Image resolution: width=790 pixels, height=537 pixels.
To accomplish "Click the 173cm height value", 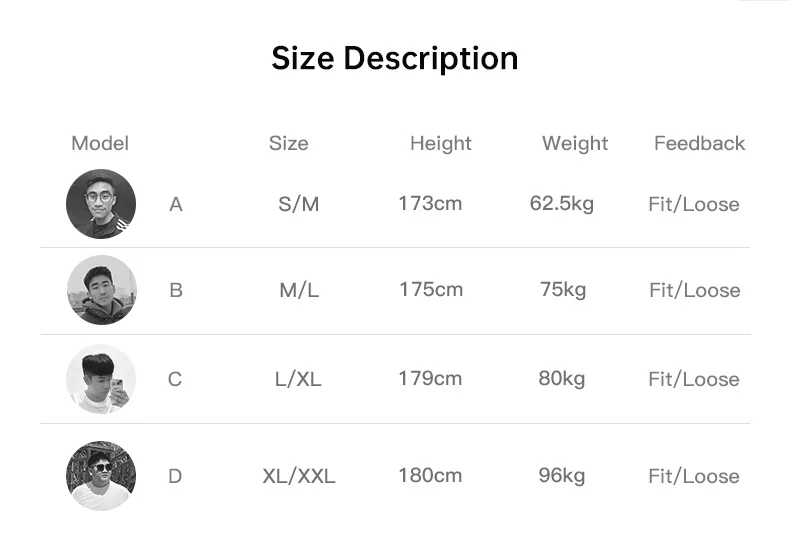I will [x=430, y=204].
